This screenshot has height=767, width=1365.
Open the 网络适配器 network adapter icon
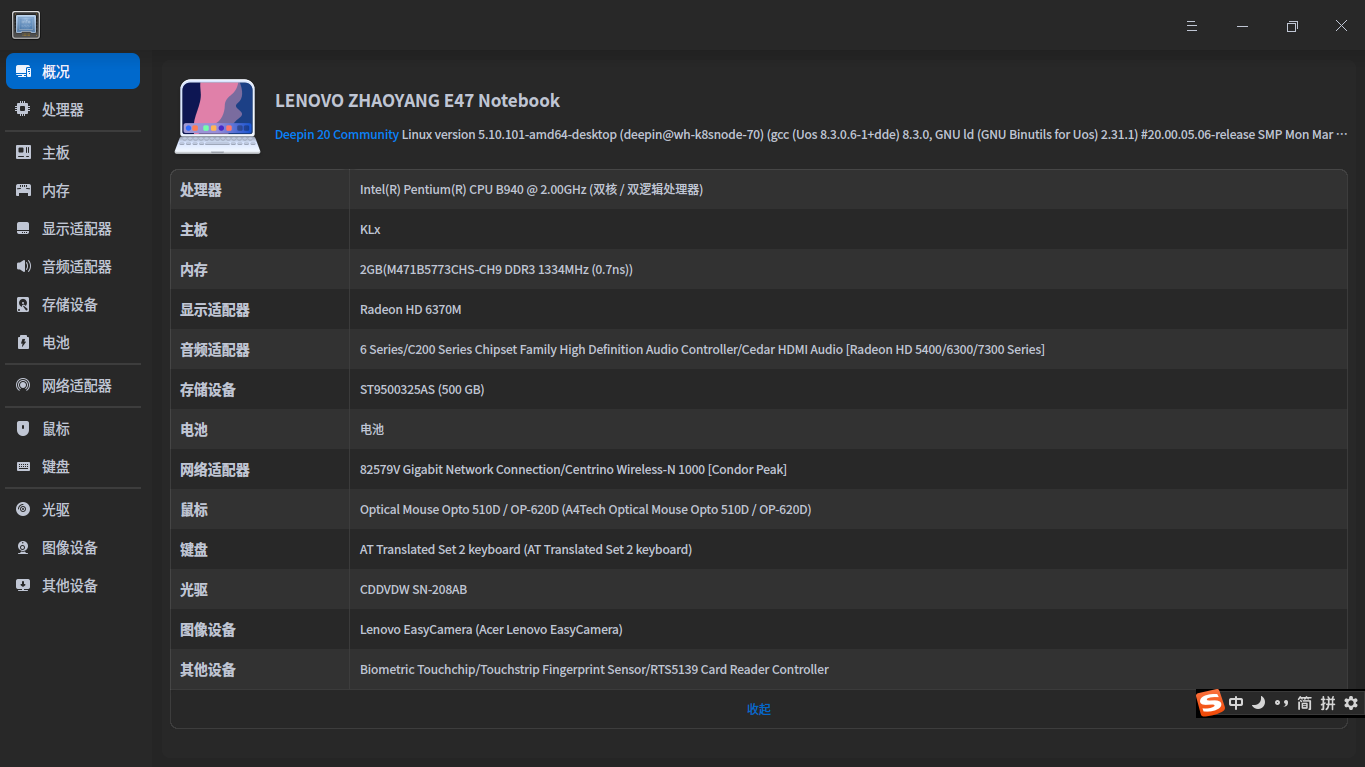23,386
